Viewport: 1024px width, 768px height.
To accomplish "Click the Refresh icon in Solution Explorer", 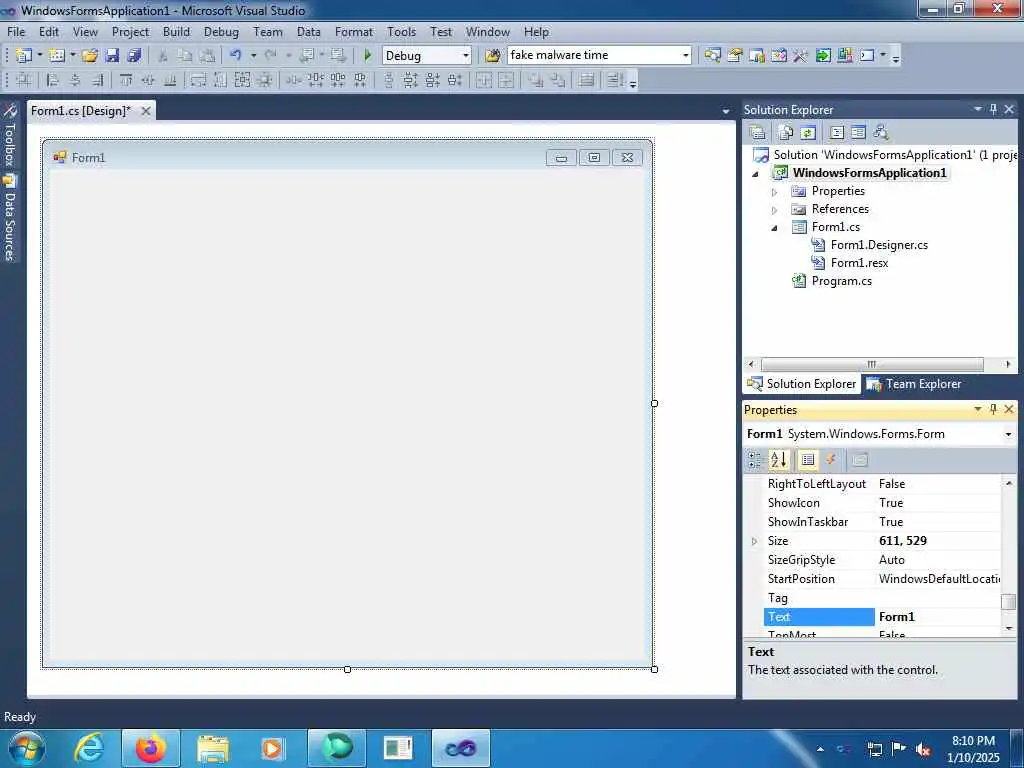I will pos(808,133).
